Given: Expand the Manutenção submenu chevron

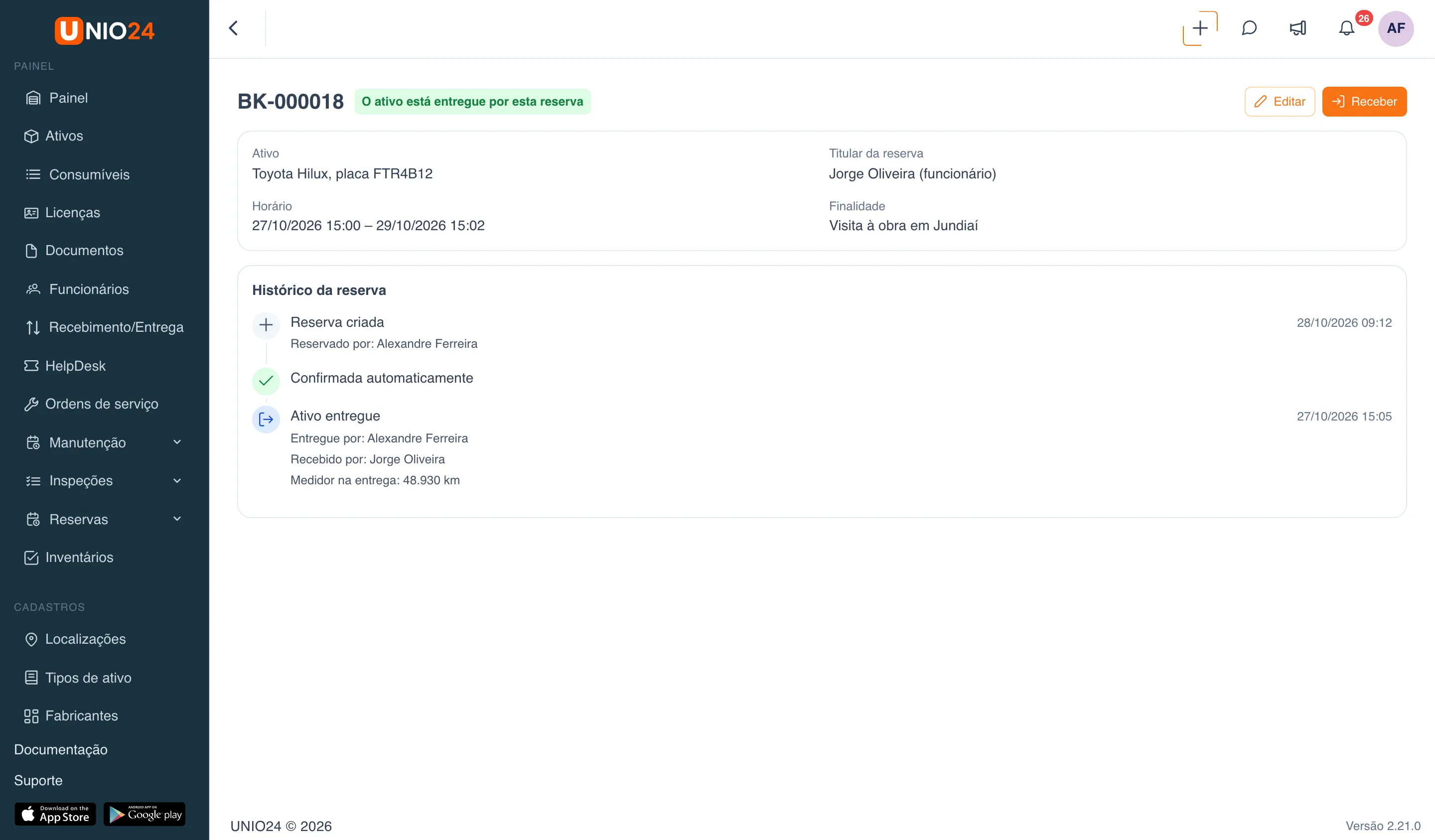Looking at the screenshot, I should [177, 442].
